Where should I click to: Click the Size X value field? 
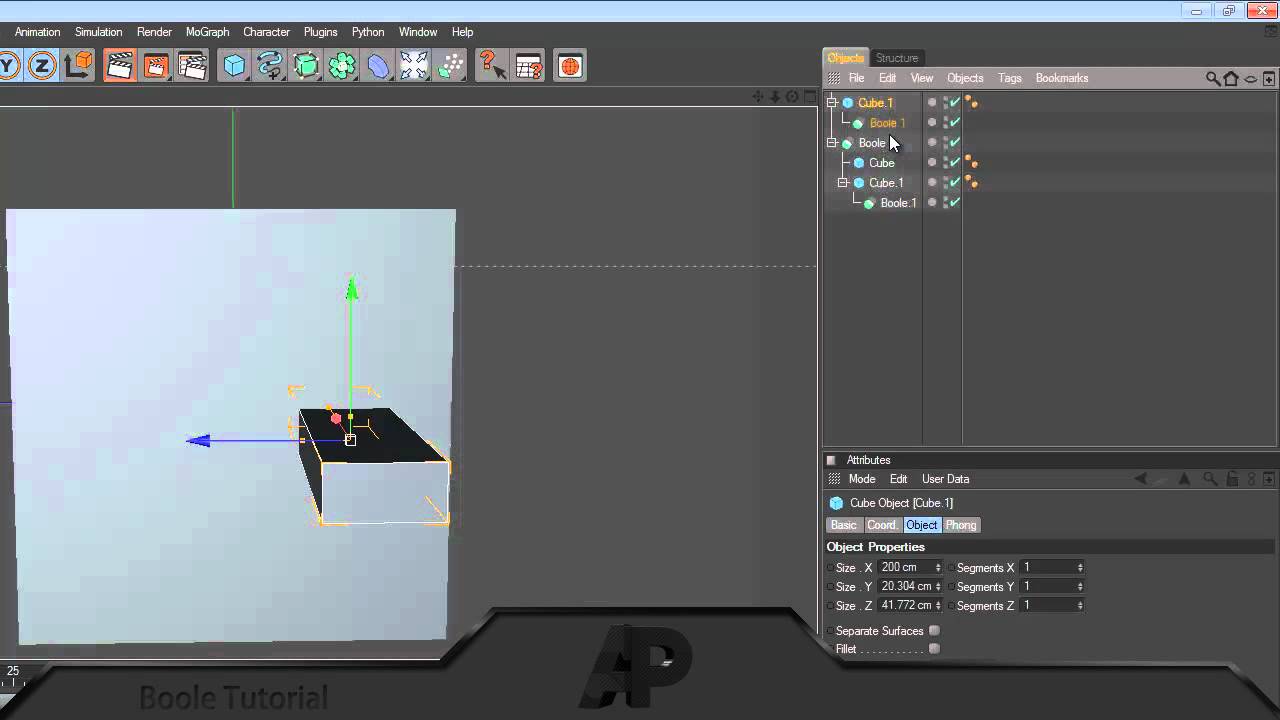coord(905,567)
